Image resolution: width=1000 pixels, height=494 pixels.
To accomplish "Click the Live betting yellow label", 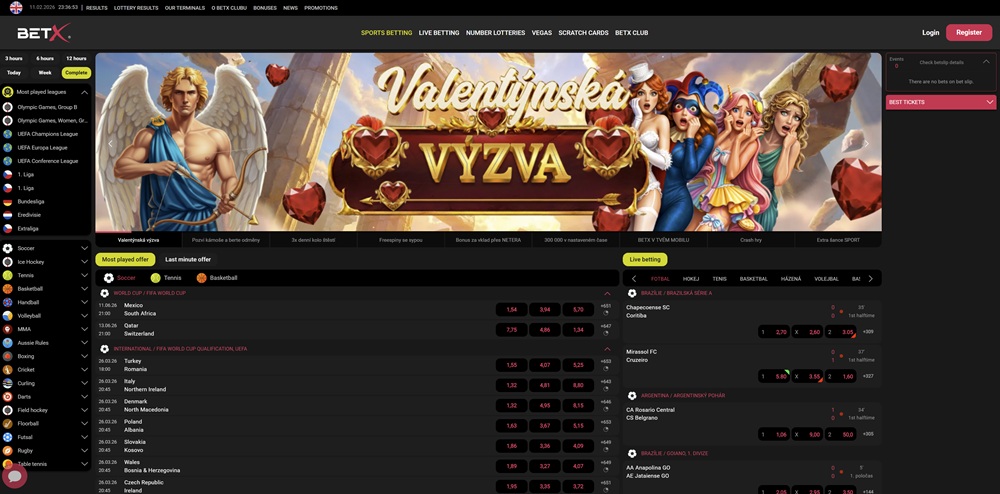I will [645, 259].
